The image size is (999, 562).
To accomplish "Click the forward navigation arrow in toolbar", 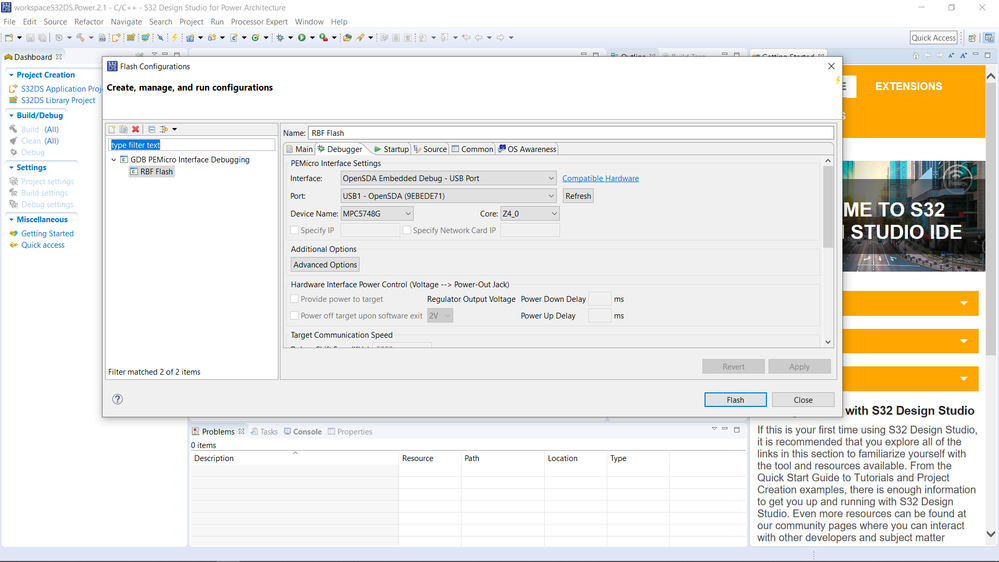I will [x=501, y=38].
